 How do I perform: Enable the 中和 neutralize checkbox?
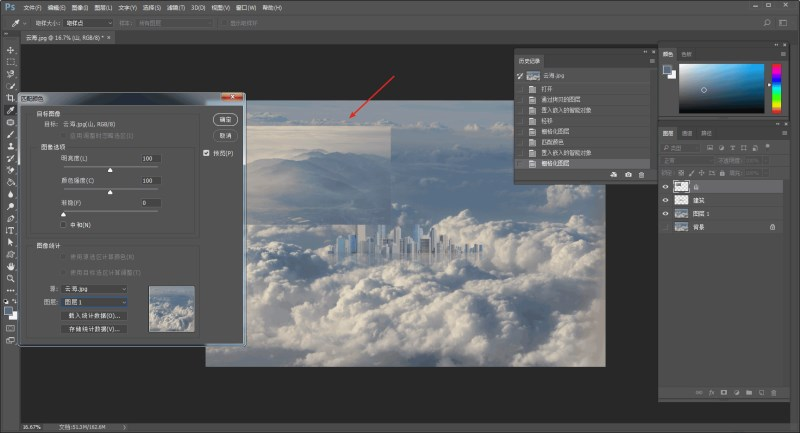(64, 224)
